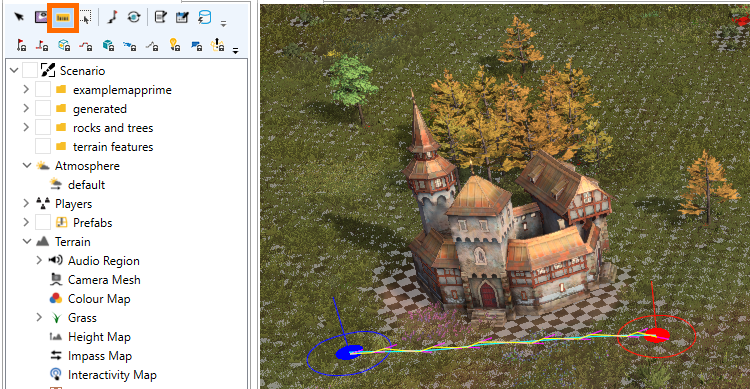Click the red marker disc in viewport

coord(656,335)
